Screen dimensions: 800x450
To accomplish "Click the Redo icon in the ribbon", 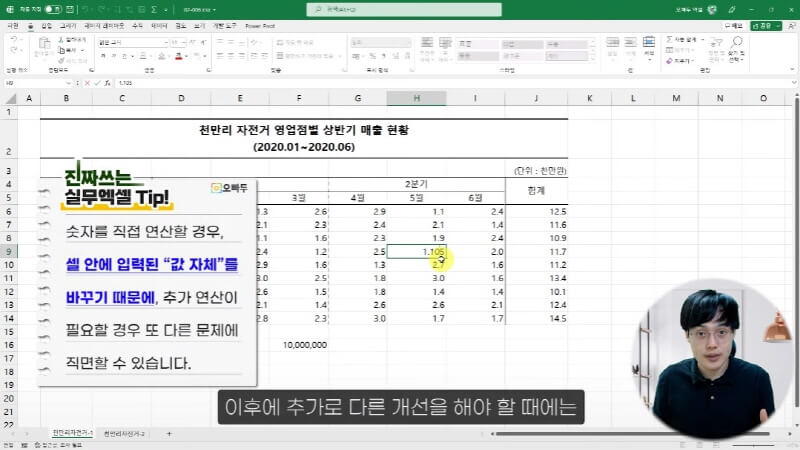I will coord(13,51).
